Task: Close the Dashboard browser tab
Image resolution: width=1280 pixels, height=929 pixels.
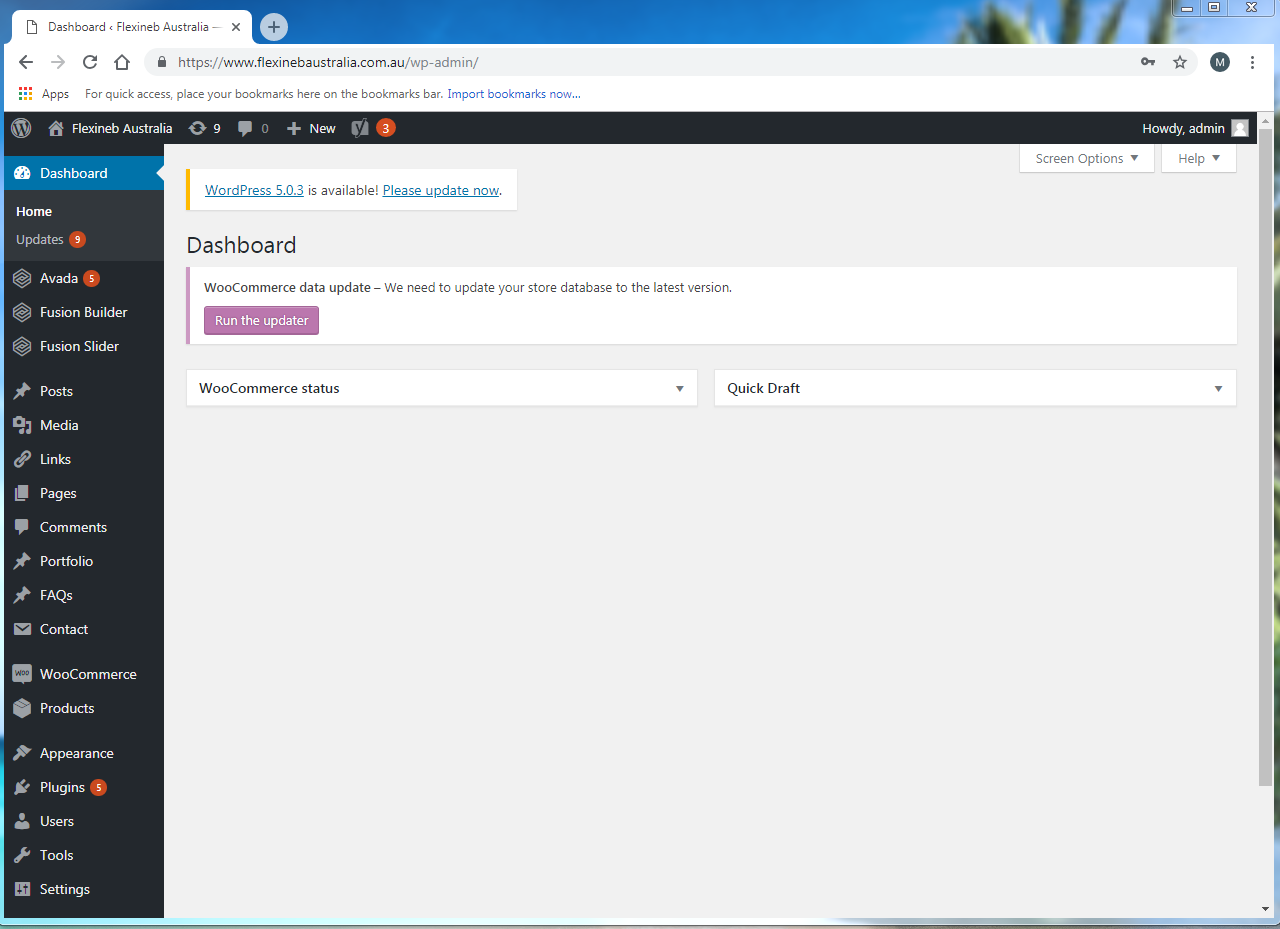Action: pyautogui.click(x=236, y=27)
